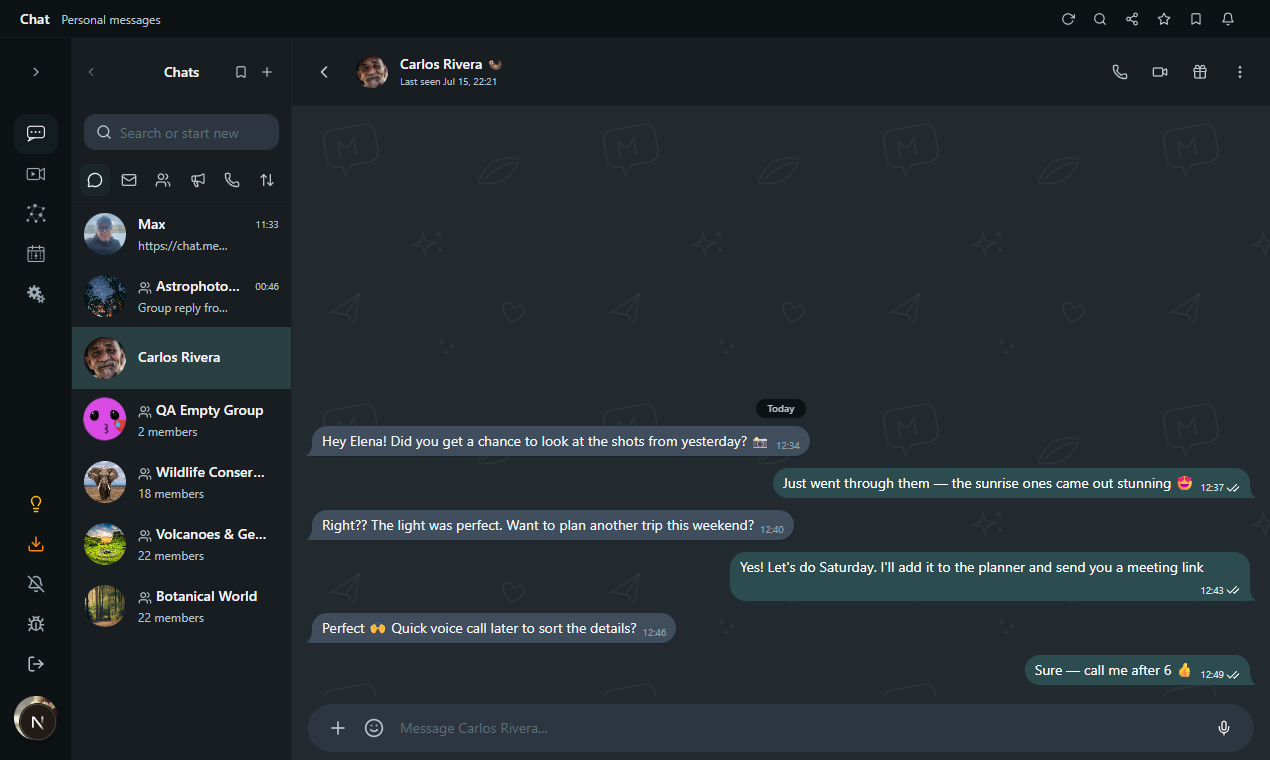Toggle the star favorite icon in top bar
Screen dimensions: 1270x760
click(x=1164, y=19)
